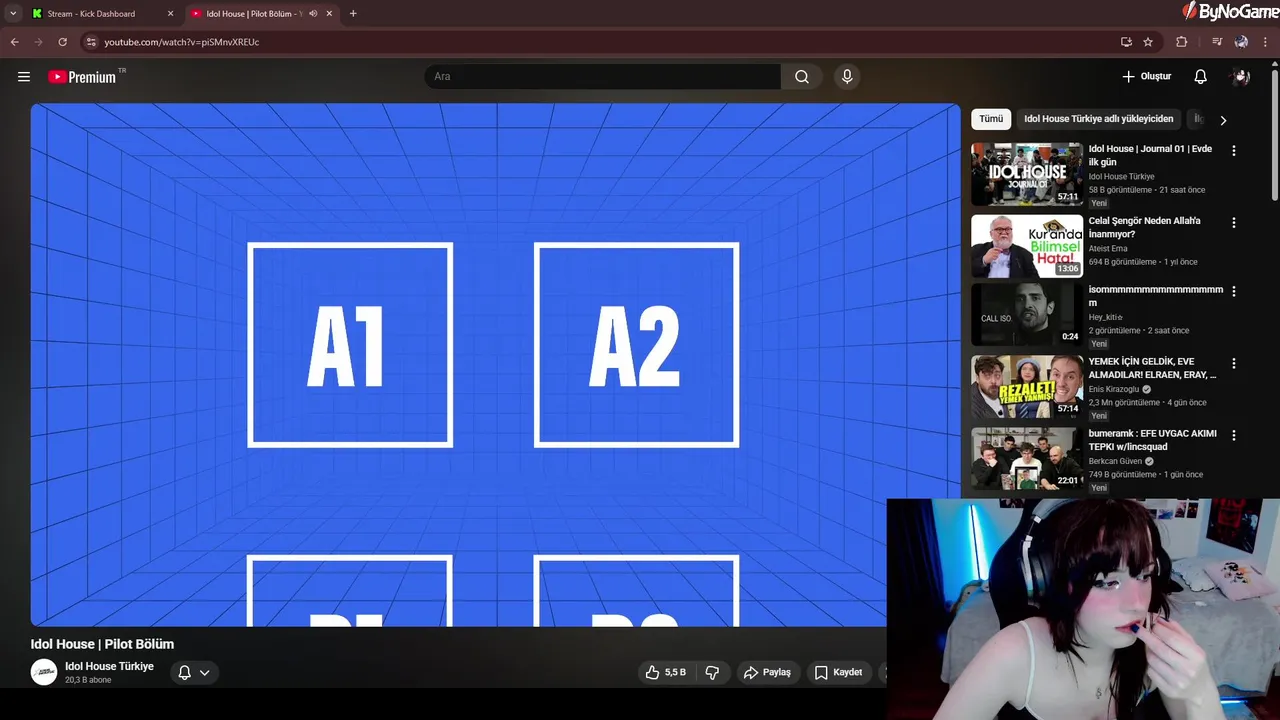Open Celal Şengör Neden Allah'a İnanmıyor thumbnail
Screen dimensions: 1280x720
tap(1027, 246)
